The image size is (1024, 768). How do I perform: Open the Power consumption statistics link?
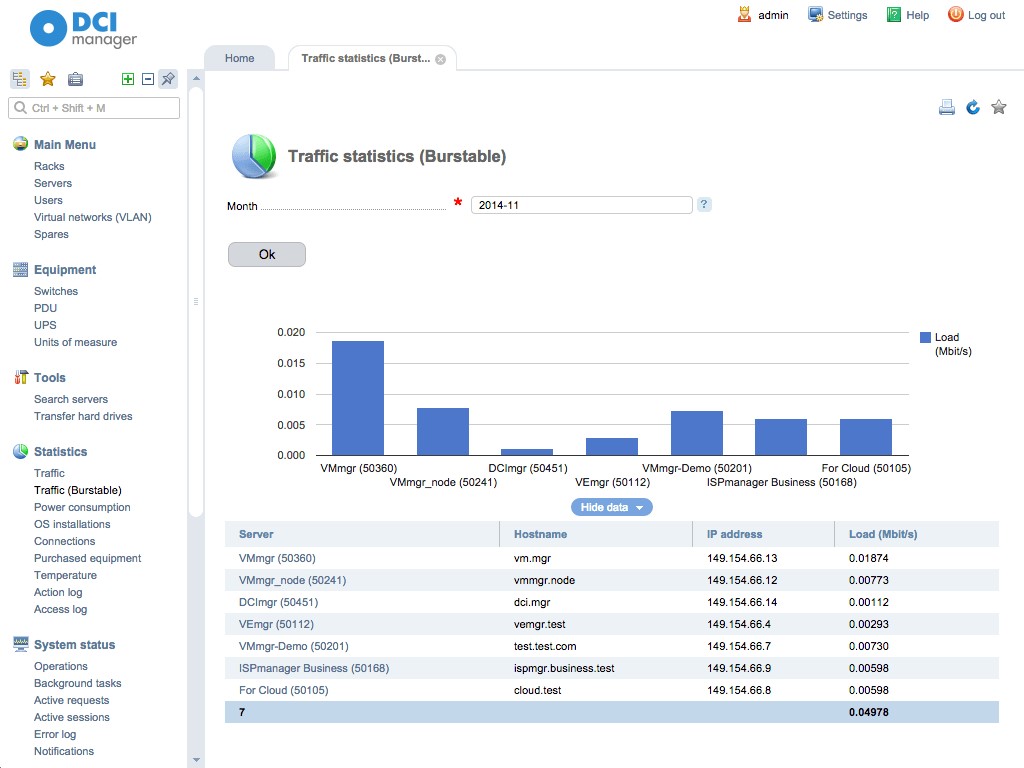click(85, 507)
